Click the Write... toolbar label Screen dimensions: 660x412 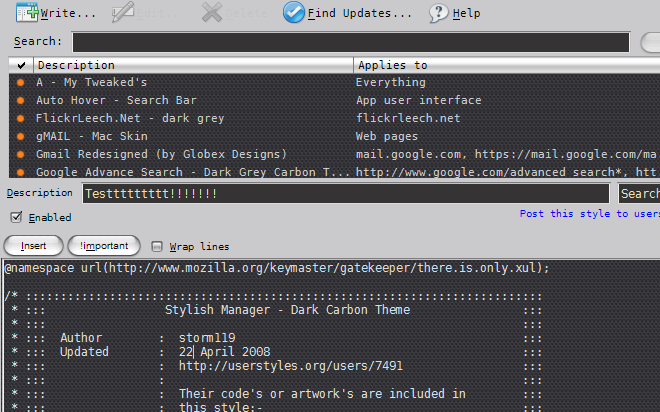68,13
